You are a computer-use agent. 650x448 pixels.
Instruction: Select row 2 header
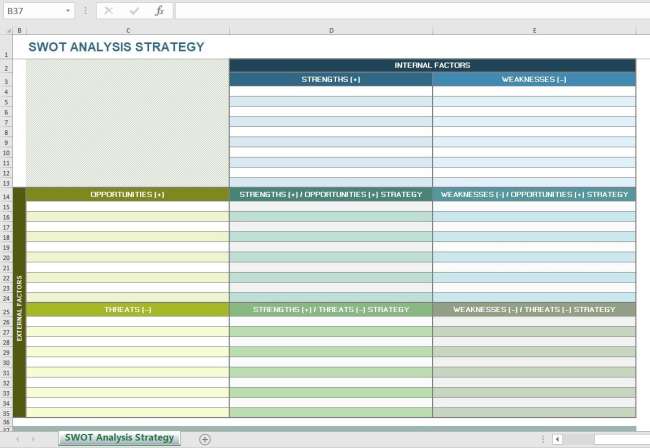click(x=6, y=68)
